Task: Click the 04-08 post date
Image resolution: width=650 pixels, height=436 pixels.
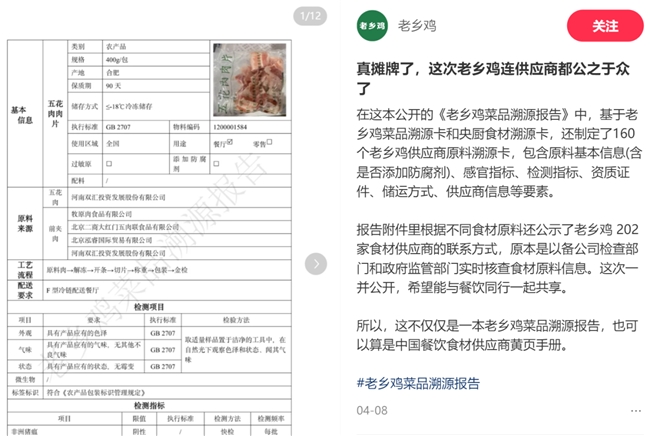Action: coord(372,411)
